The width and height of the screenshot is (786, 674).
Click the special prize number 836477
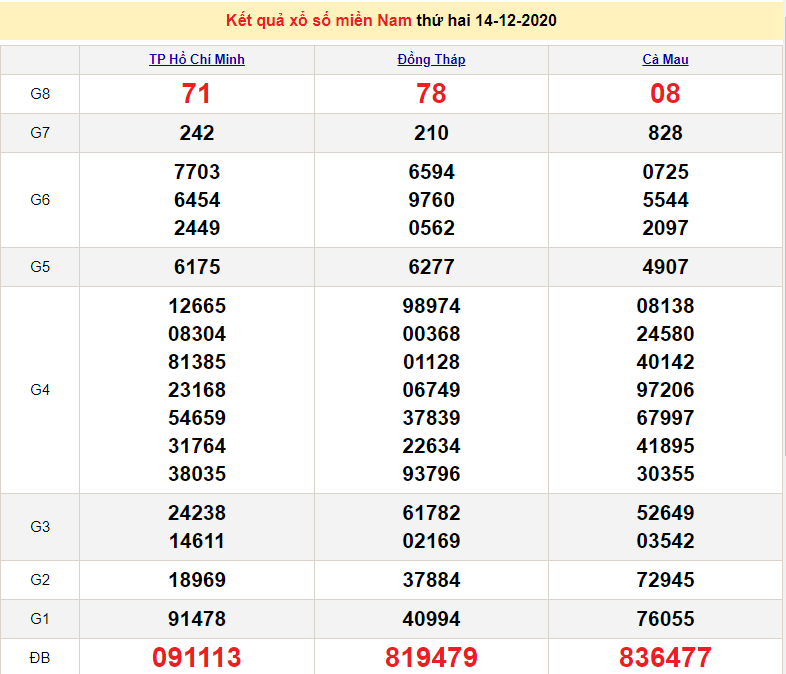(x=665, y=657)
